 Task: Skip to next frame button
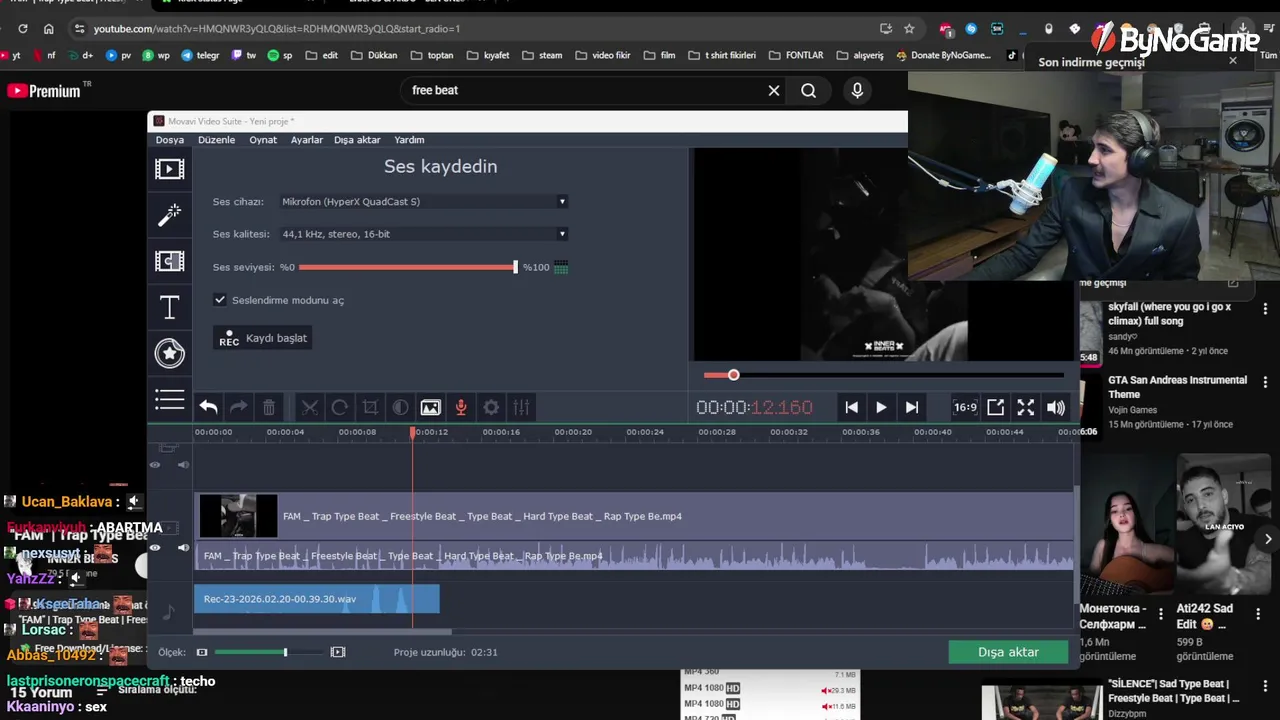pyautogui.click(x=911, y=407)
